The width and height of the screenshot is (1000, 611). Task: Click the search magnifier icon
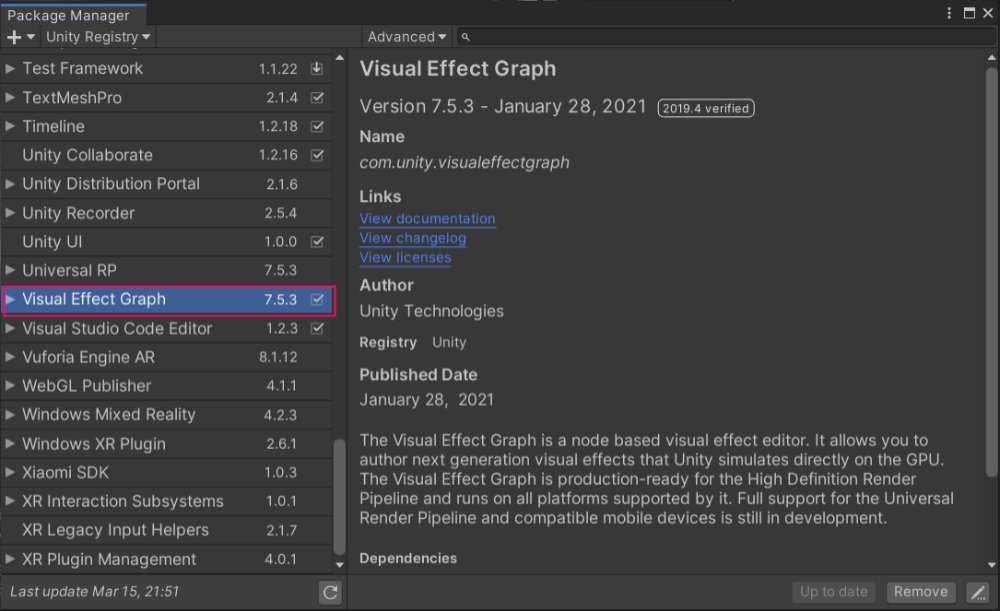coord(466,37)
